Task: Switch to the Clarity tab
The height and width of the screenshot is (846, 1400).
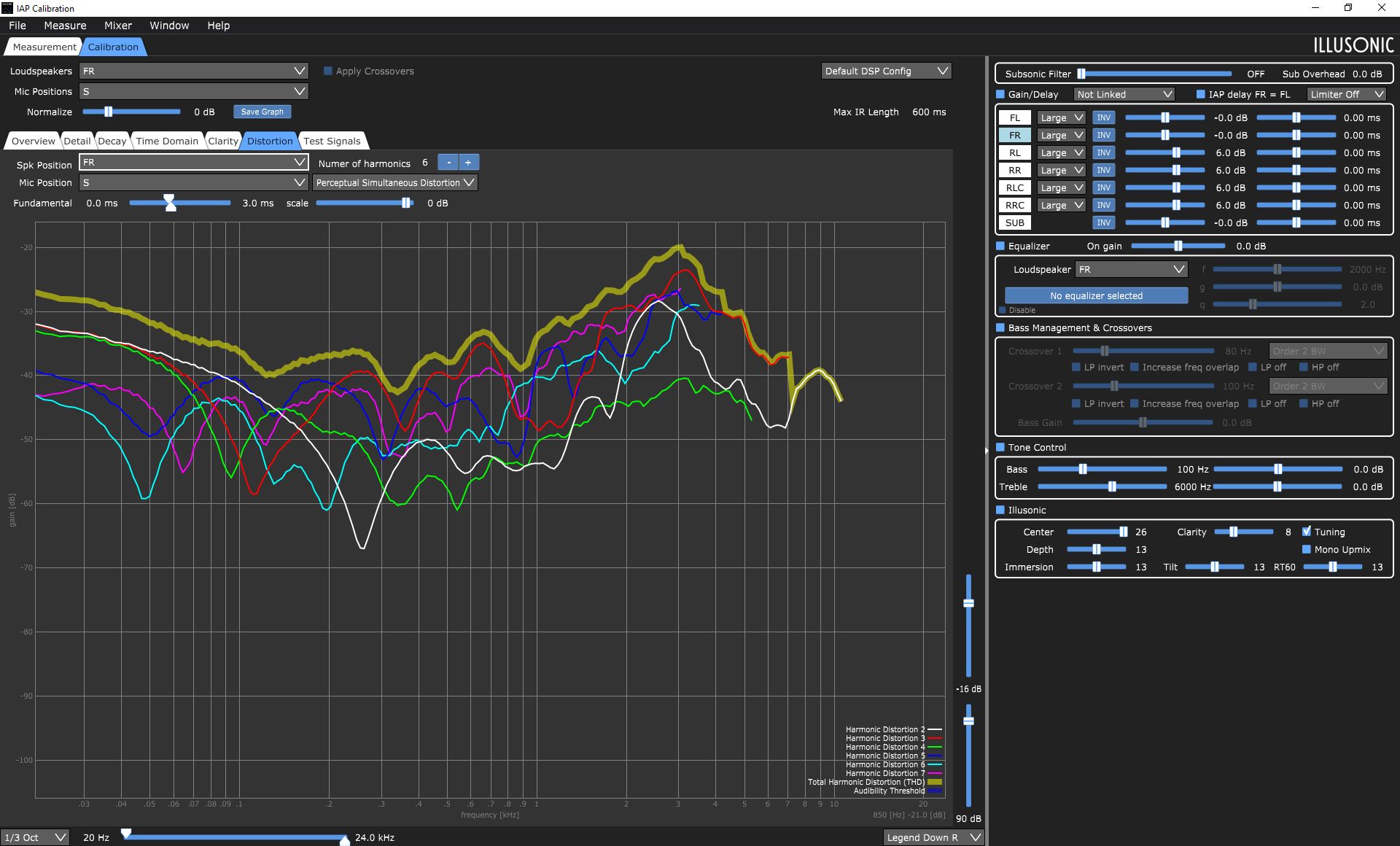Action: click(x=222, y=141)
